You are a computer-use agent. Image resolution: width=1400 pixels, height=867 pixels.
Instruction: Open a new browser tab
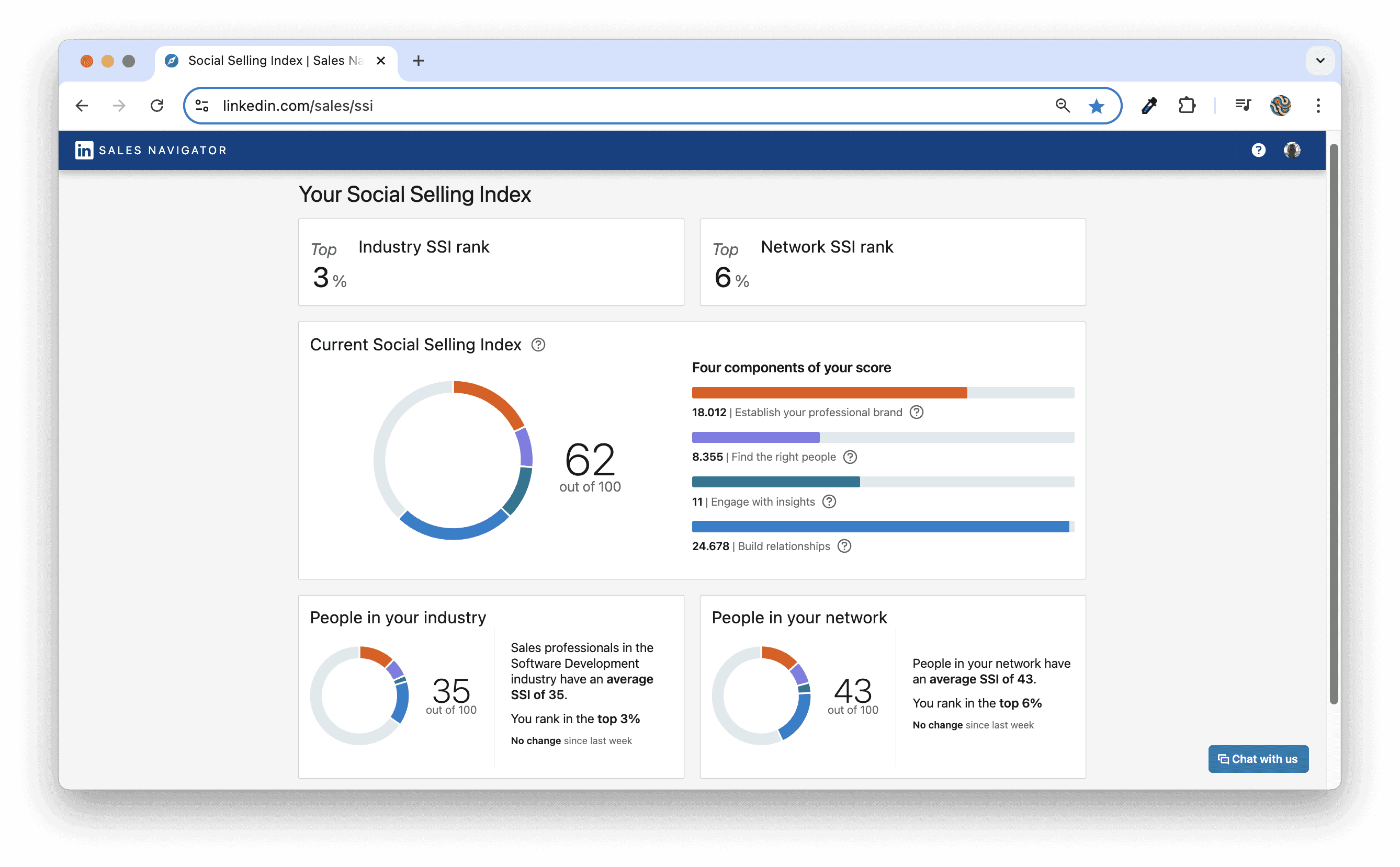click(420, 60)
